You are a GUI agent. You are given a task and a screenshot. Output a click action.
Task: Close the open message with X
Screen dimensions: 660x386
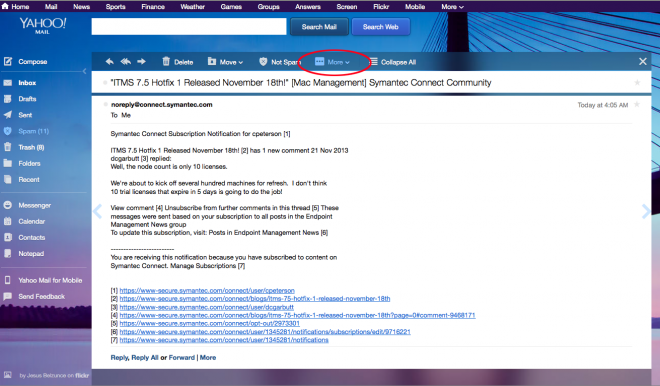coord(643,61)
